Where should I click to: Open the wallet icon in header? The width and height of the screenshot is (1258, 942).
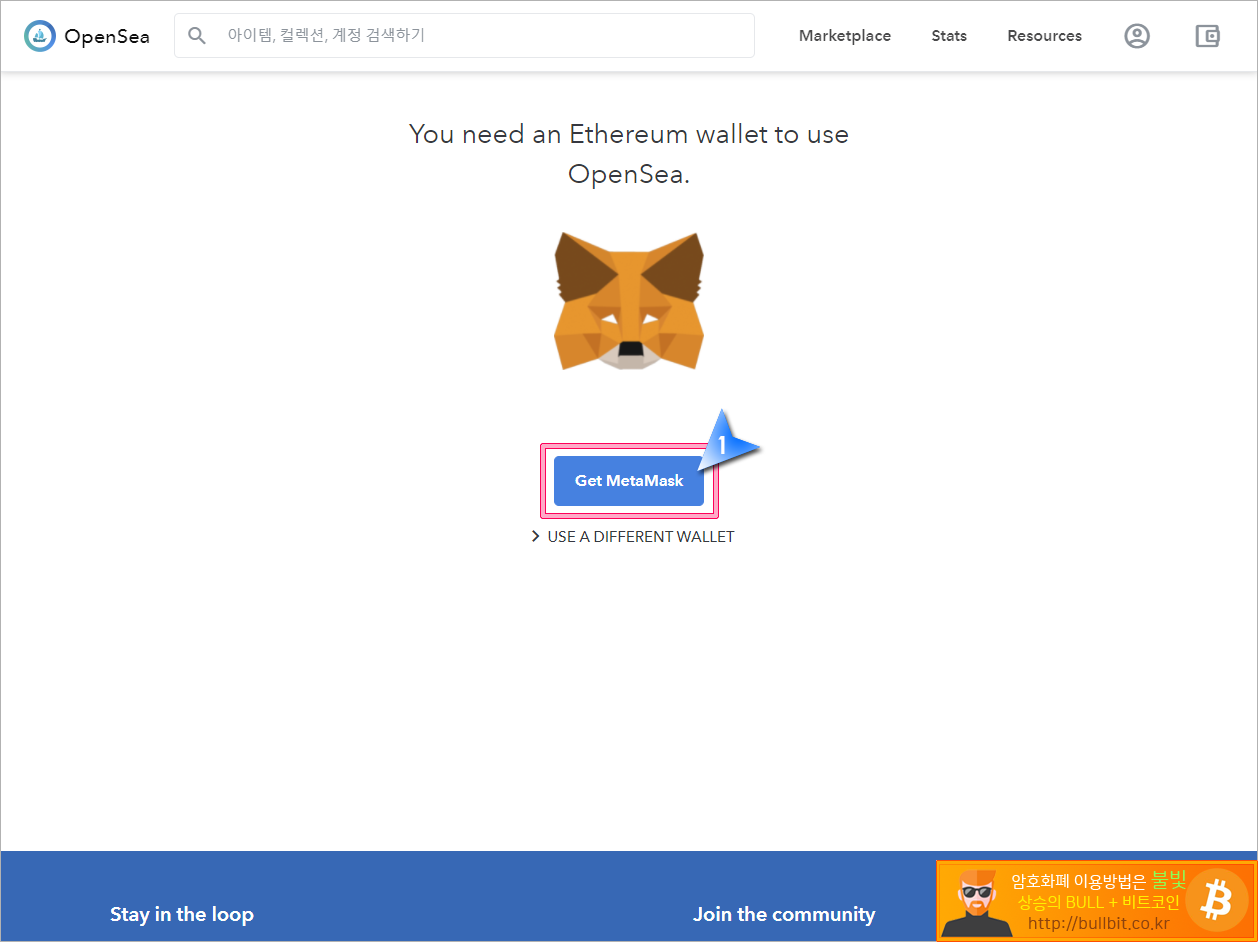tap(1208, 36)
